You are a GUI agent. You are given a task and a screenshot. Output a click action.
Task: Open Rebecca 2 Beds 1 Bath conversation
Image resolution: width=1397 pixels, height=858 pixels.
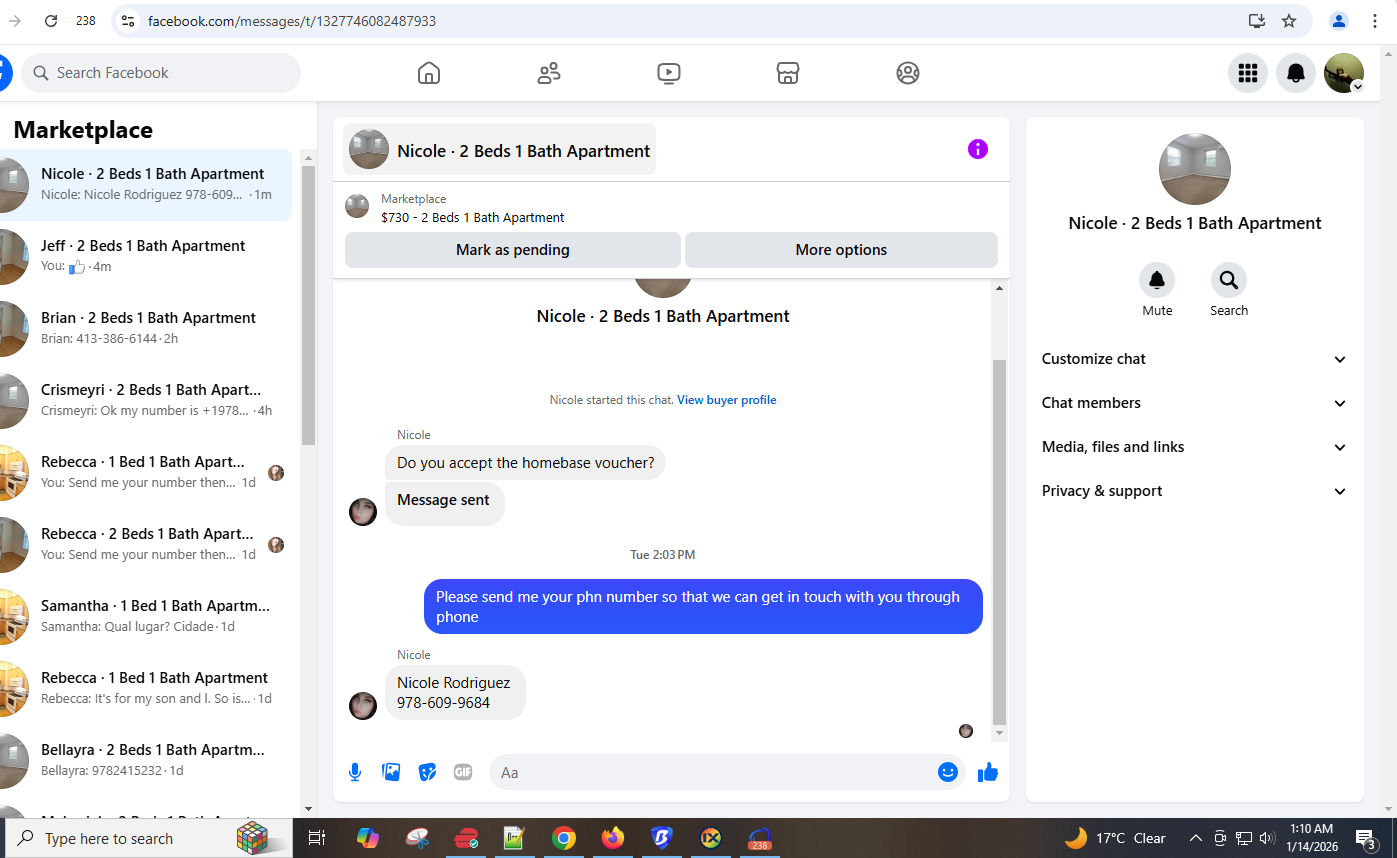[x=146, y=544]
